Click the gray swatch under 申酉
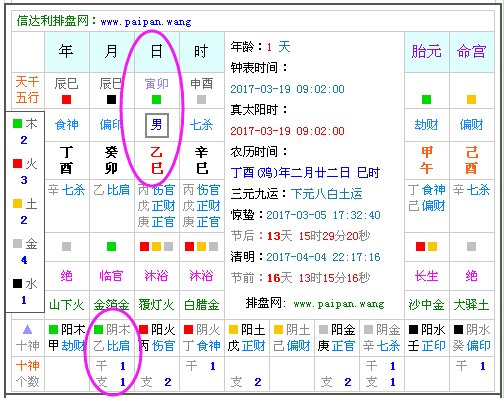 tap(201, 99)
